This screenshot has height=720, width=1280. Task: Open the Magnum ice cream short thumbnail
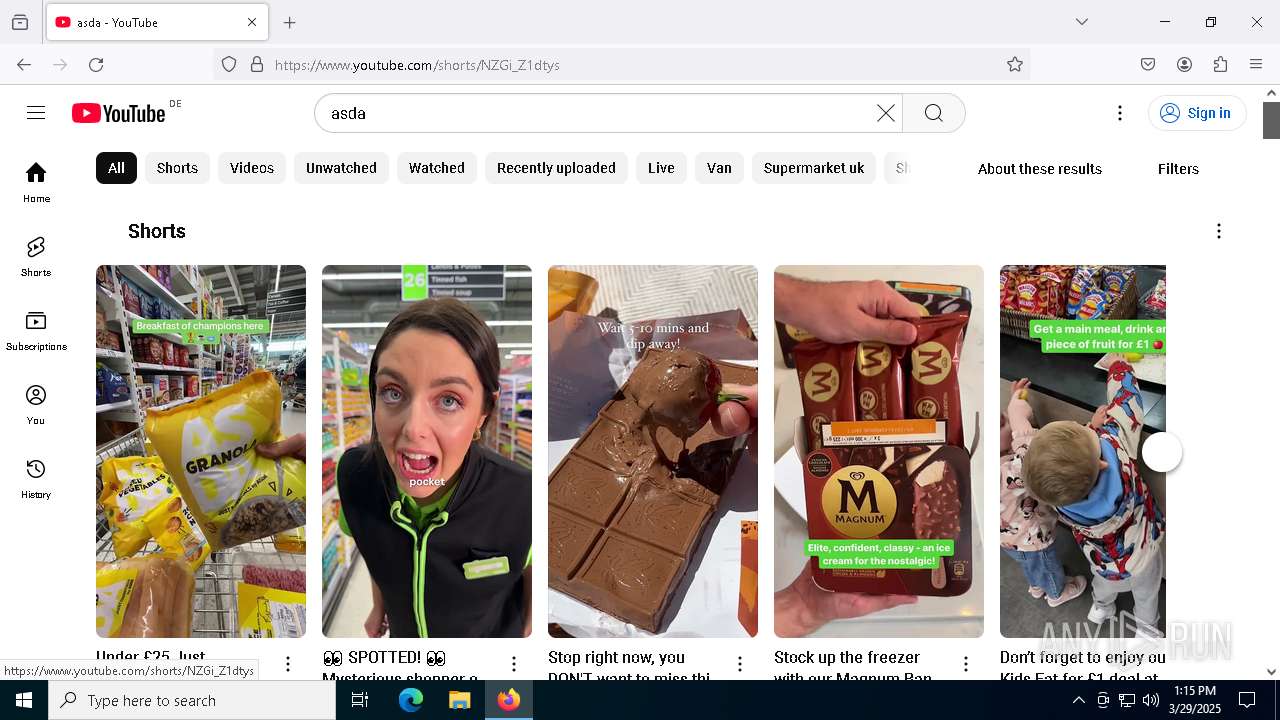tap(879, 451)
